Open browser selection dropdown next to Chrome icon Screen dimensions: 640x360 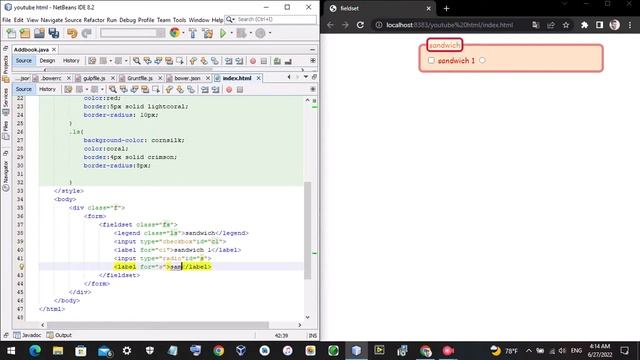click(x=183, y=33)
